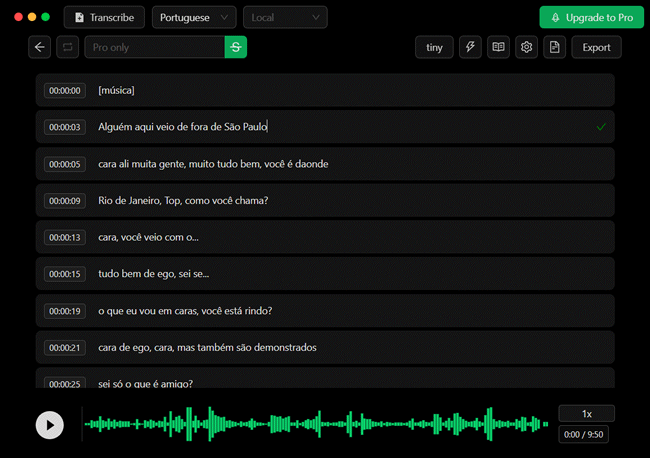Click timestamp 00:00:03
The image size is (650, 458).
click(65, 127)
